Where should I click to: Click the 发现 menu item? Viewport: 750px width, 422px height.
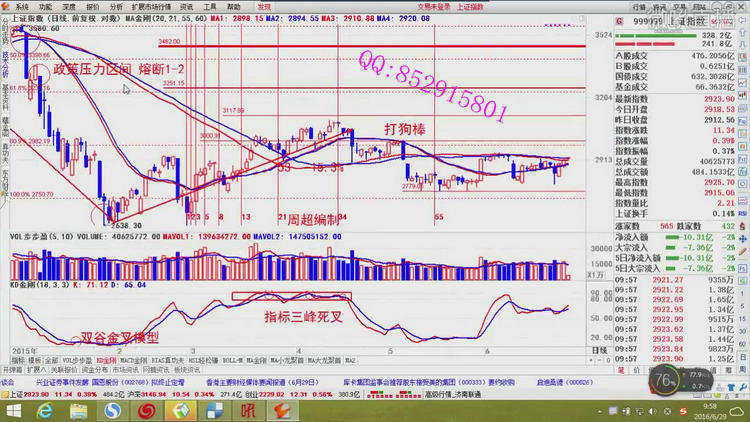[263, 5]
